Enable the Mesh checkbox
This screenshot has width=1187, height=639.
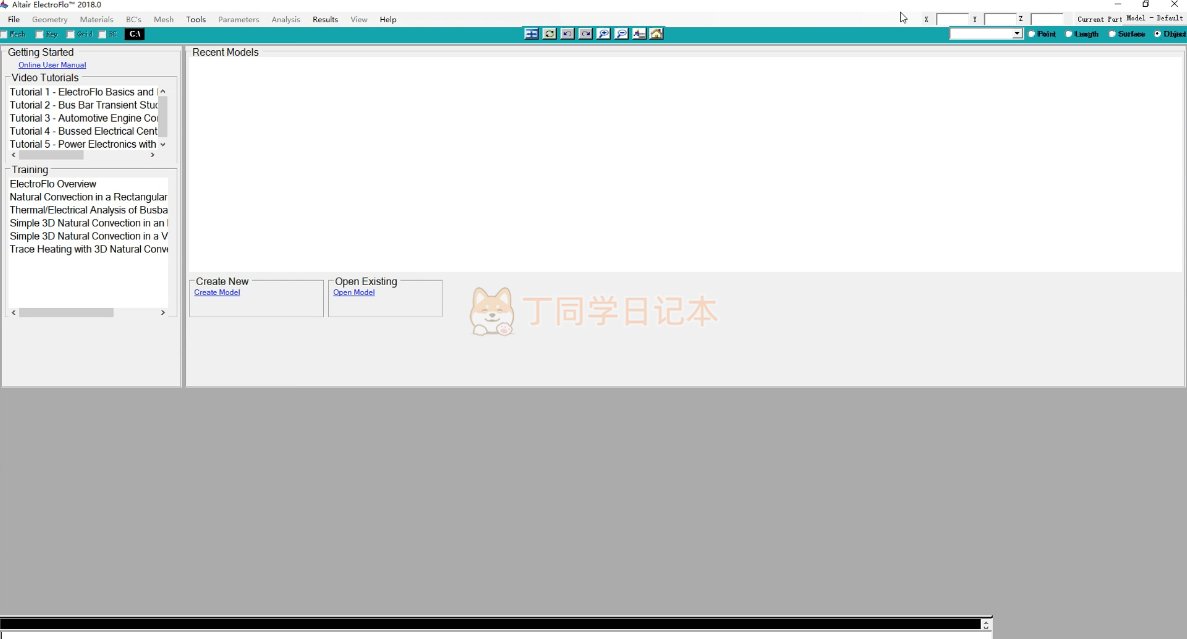pos(5,35)
